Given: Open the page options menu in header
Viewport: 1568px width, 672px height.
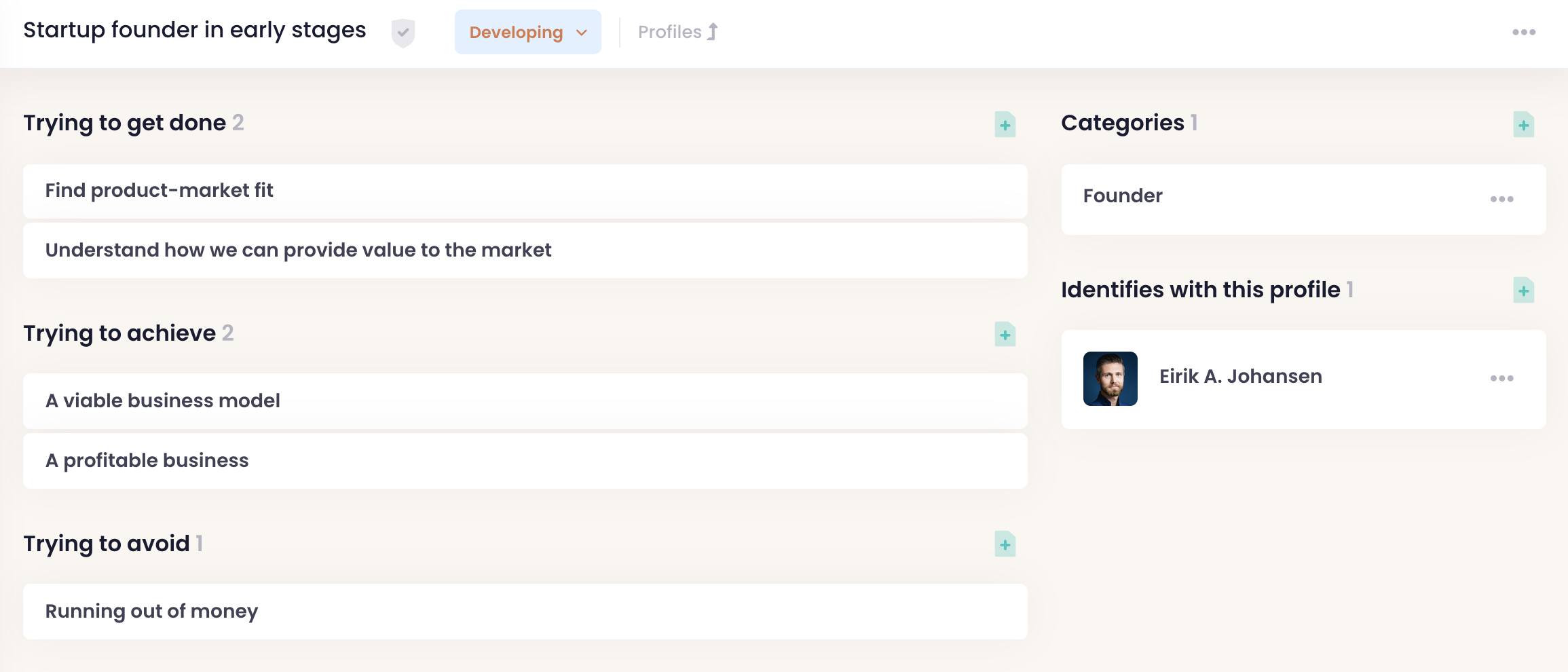Looking at the screenshot, I should coord(1523,32).
